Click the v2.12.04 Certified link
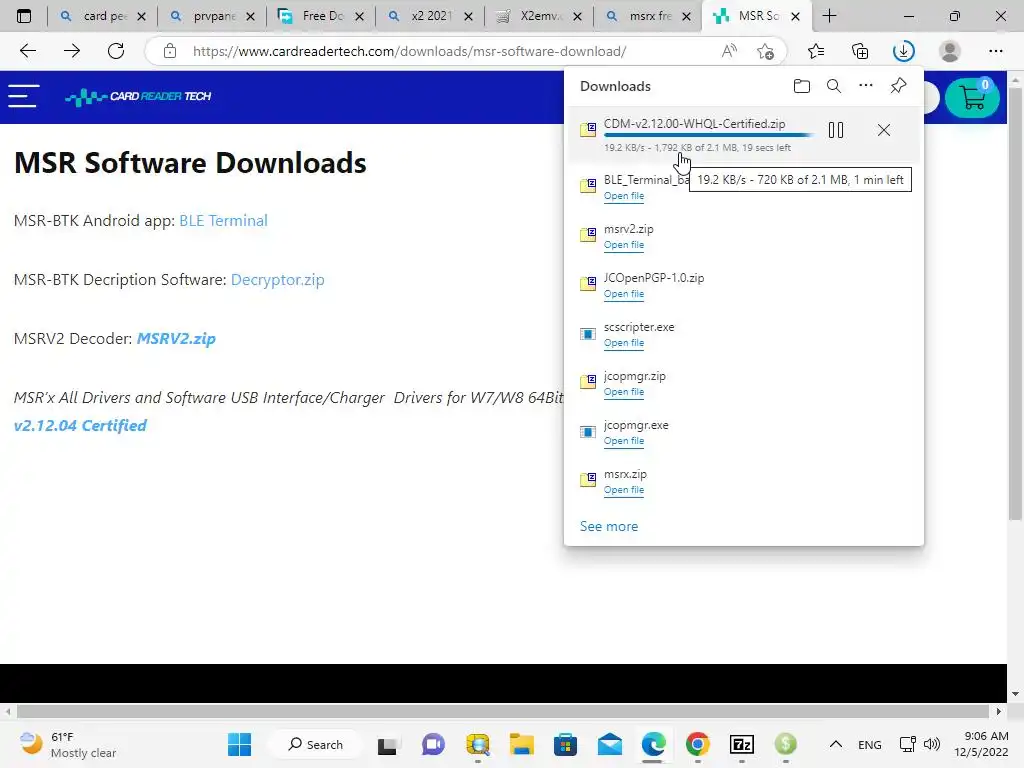Viewport: 1024px width, 768px height. pos(80,426)
